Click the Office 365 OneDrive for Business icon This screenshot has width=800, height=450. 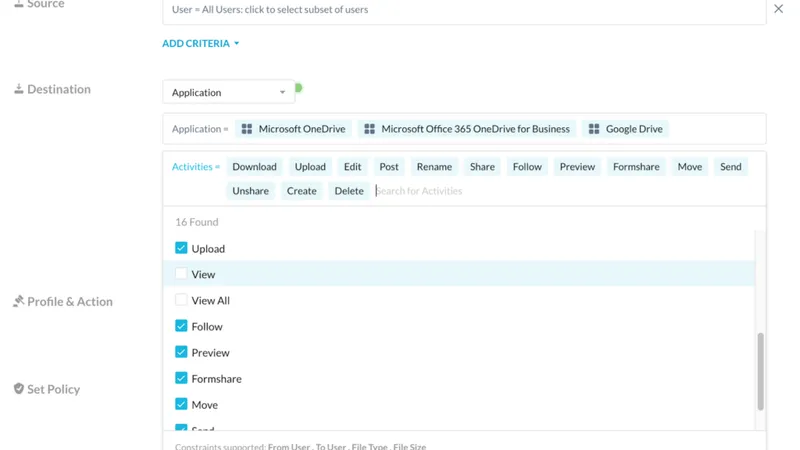(x=369, y=129)
